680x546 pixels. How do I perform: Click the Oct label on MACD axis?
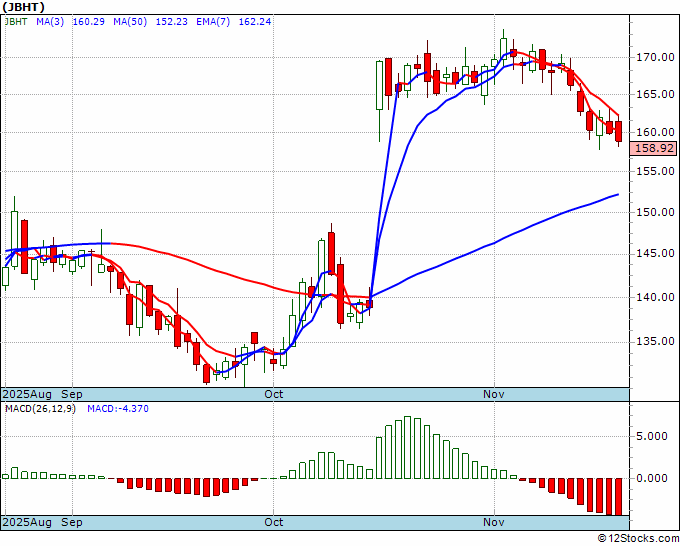(x=274, y=522)
